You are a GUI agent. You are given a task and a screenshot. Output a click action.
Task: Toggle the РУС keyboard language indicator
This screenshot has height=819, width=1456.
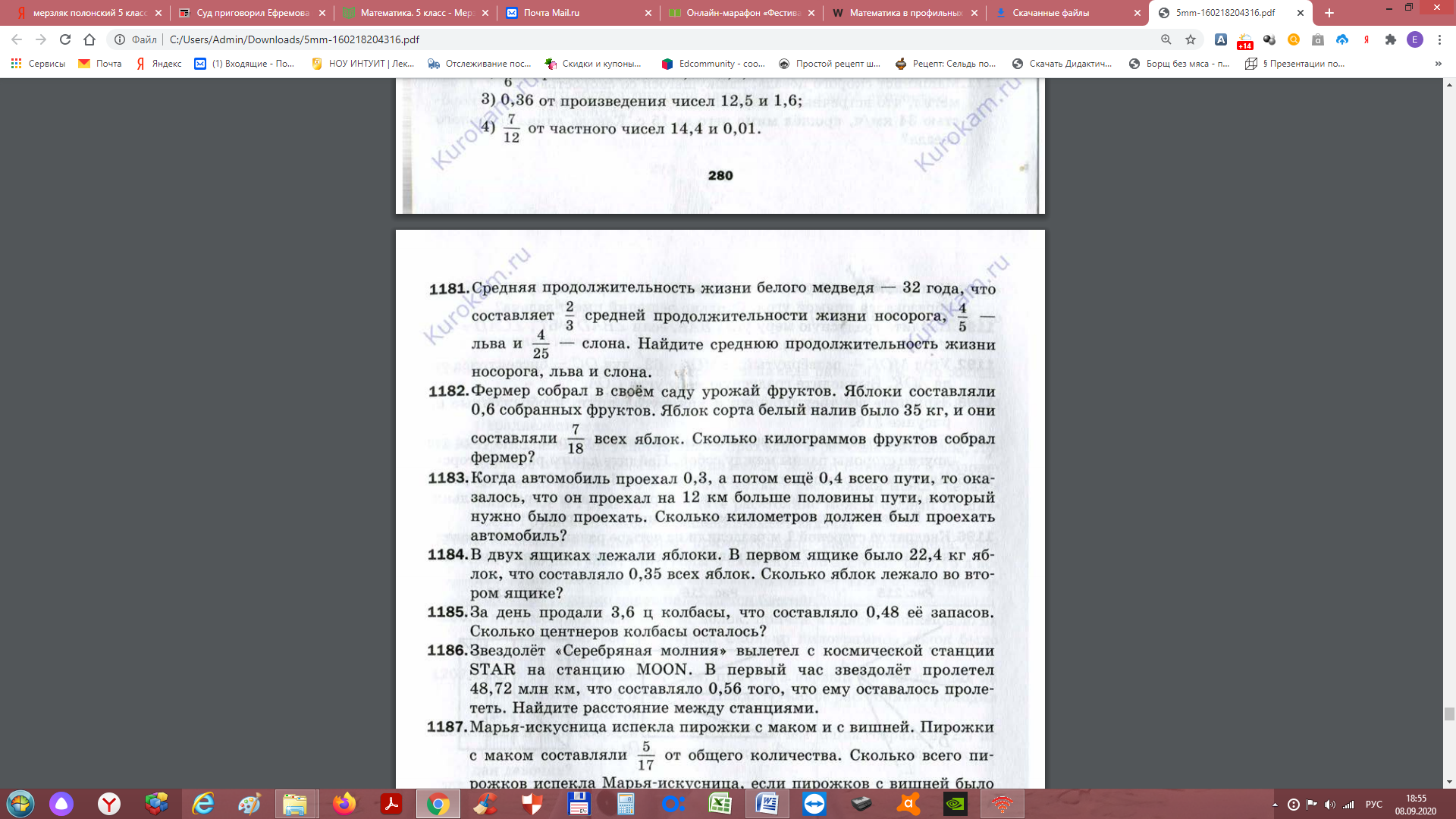(x=1373, y=805)
